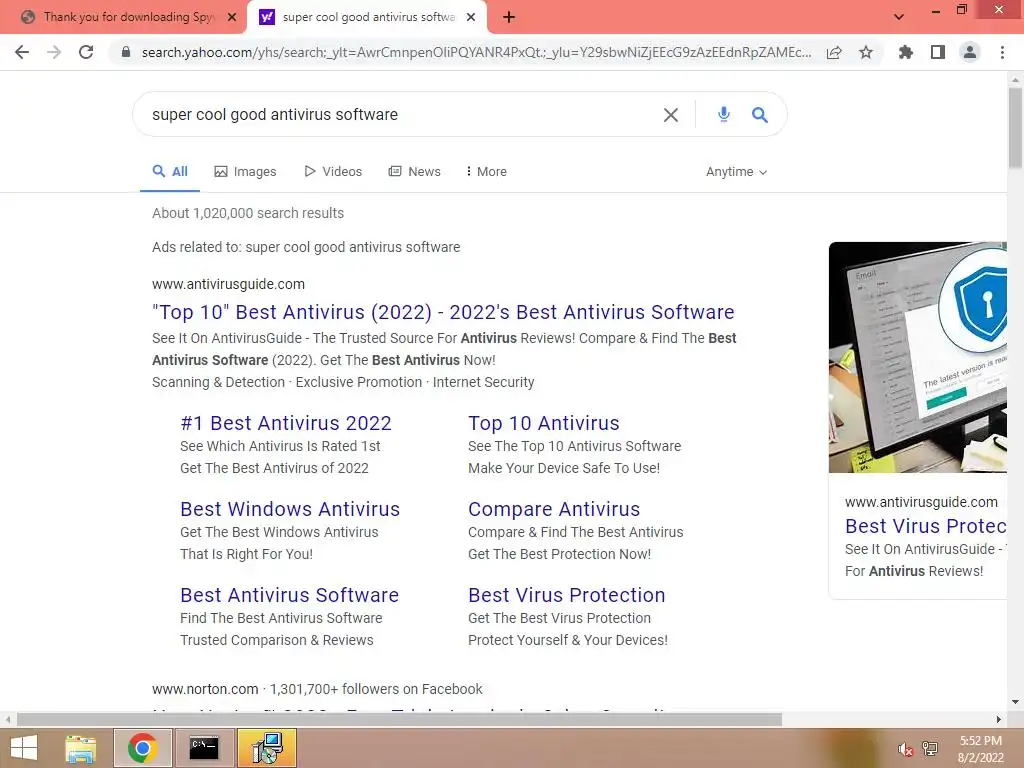Close the 'Thank you for downloading' tab
This screenshot has height=768, width=1024.
(232, 18)
